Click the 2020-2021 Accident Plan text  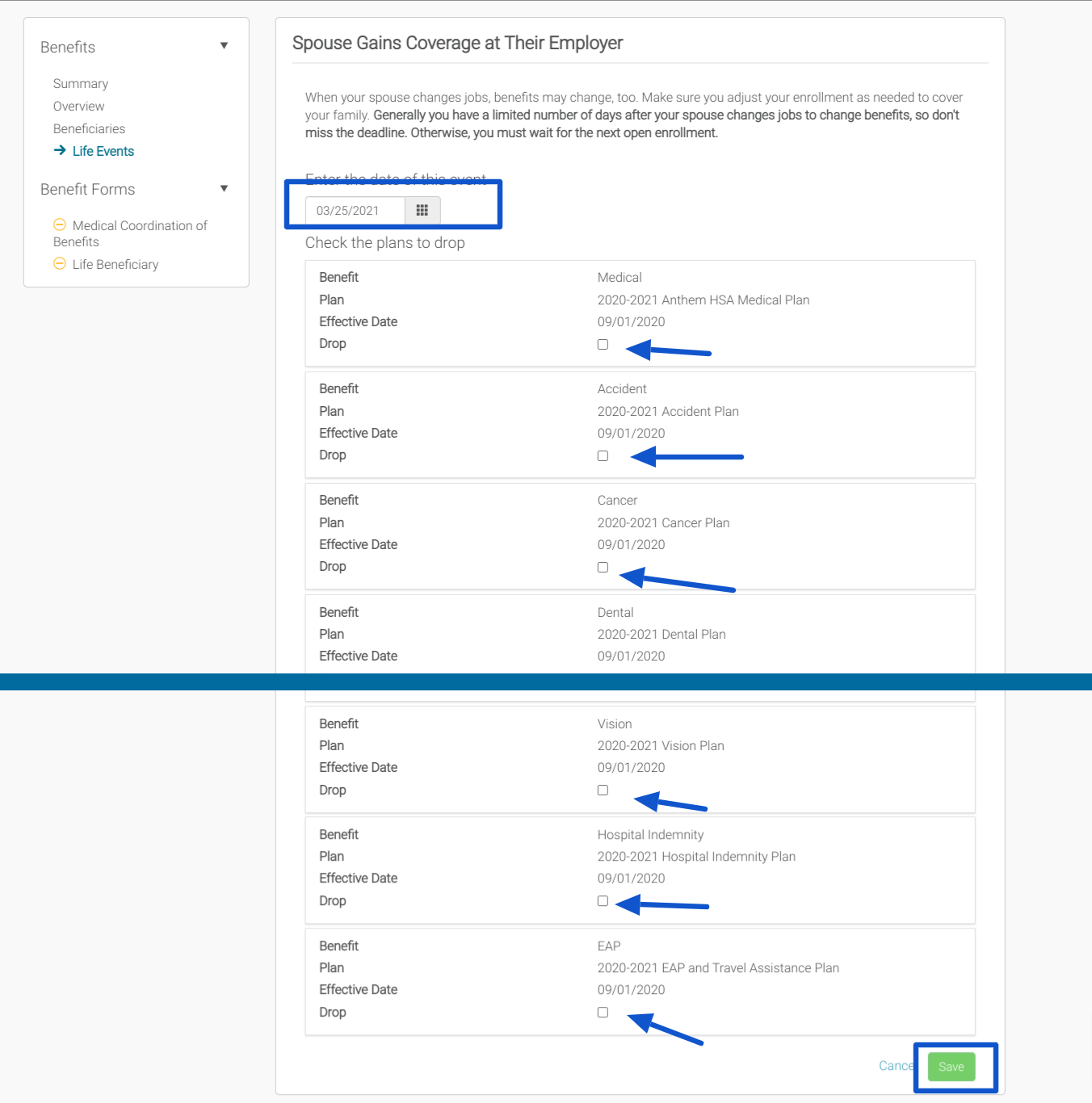pos(668,411)
